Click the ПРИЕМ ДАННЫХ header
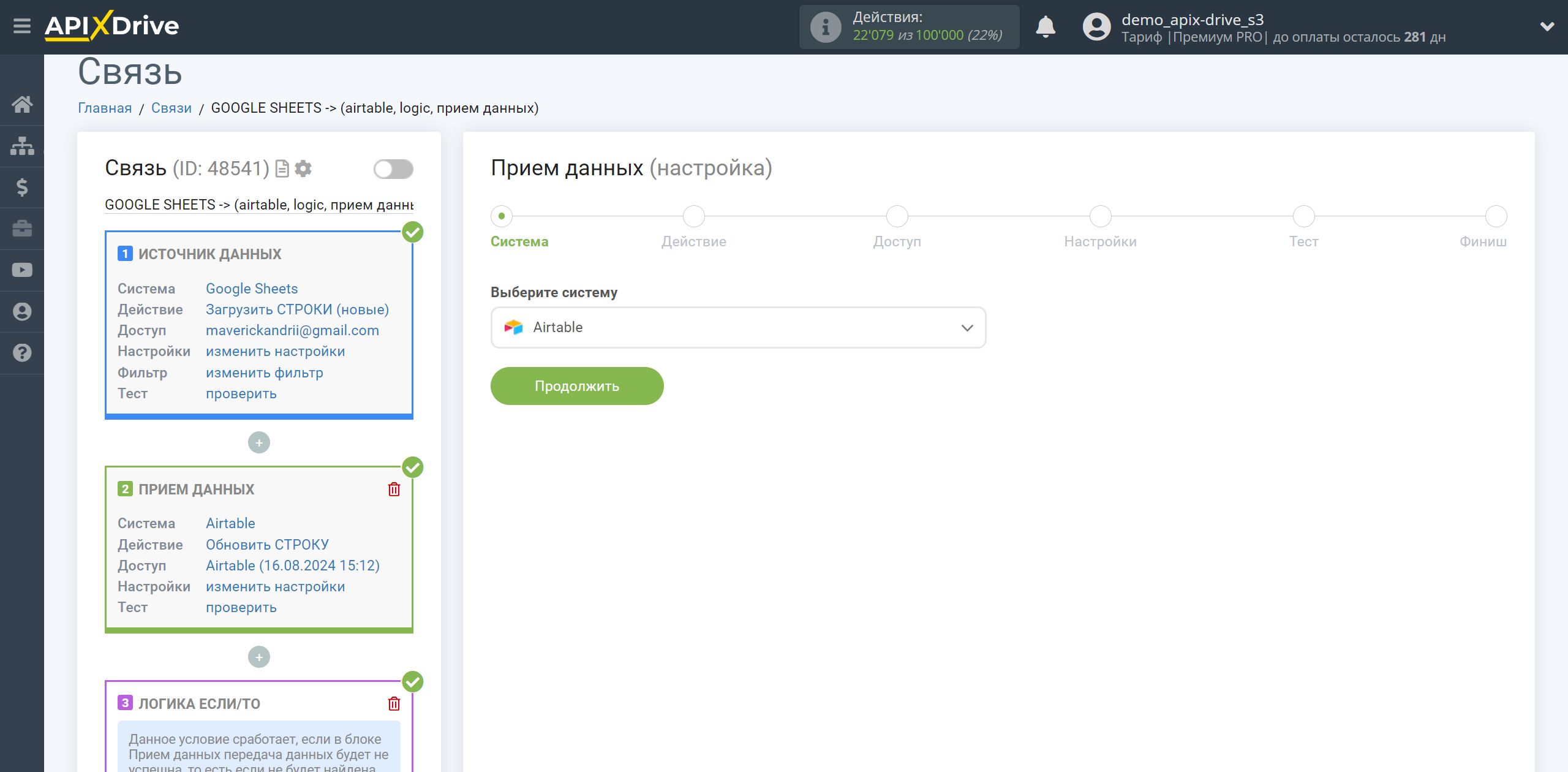The image size is (1568, 772). [x=196, y=489]
